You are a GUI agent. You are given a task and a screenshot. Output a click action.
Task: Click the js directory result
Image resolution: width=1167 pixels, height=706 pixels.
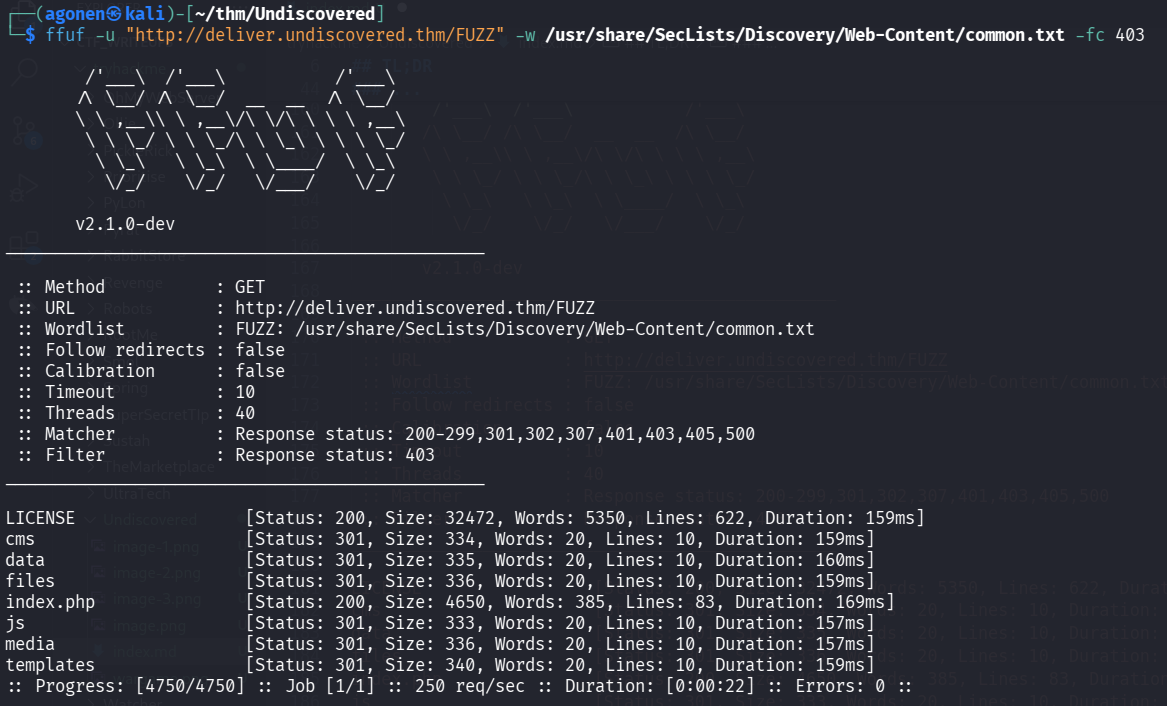[x=16, y=623]
